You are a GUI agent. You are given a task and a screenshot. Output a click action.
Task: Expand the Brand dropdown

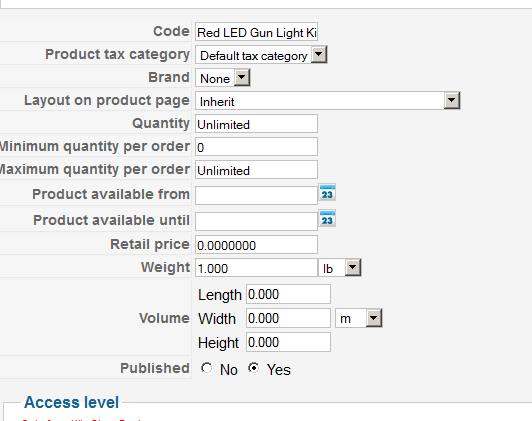[223, 78]
